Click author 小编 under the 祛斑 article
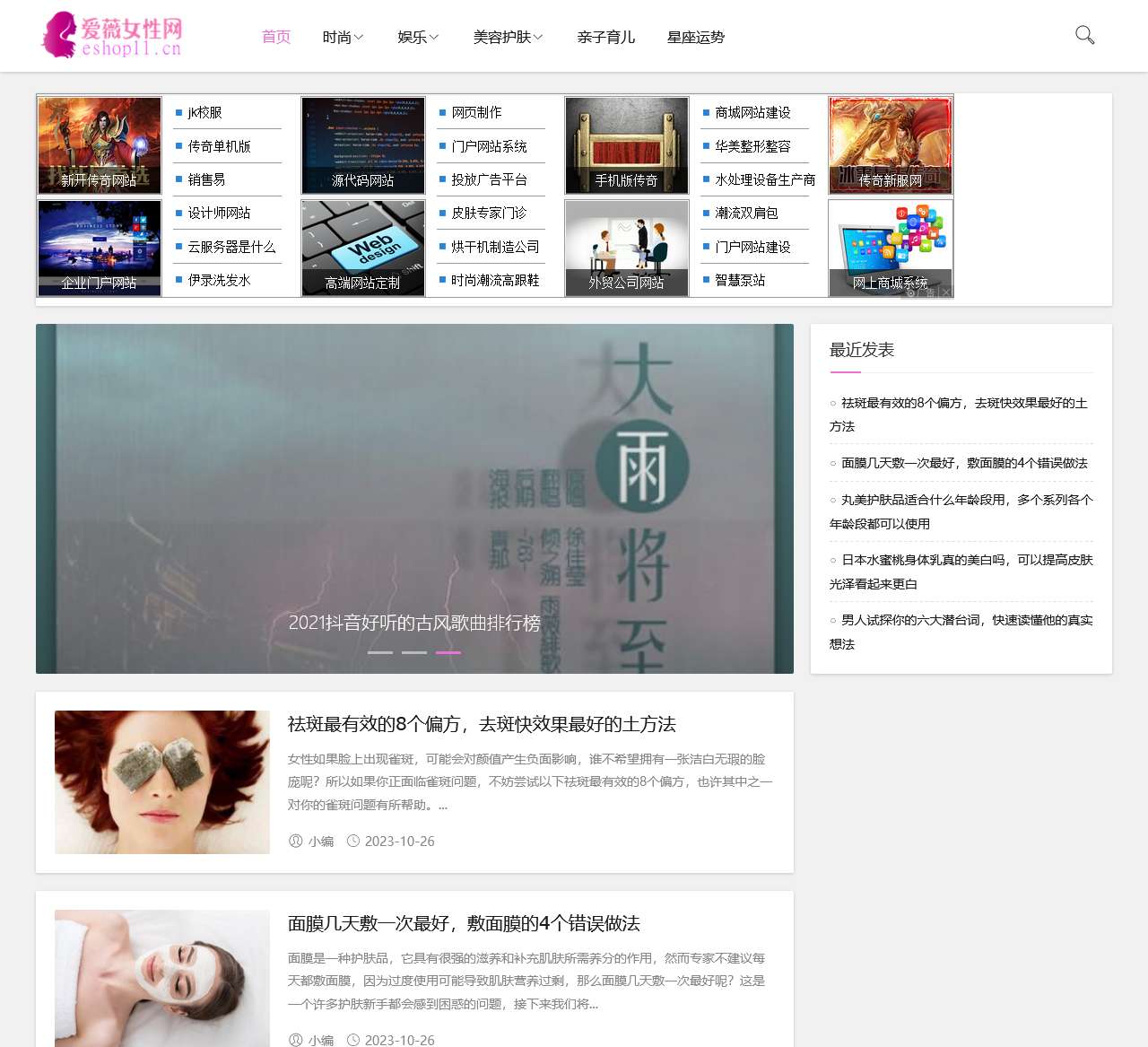 click(x=320, y=842)
